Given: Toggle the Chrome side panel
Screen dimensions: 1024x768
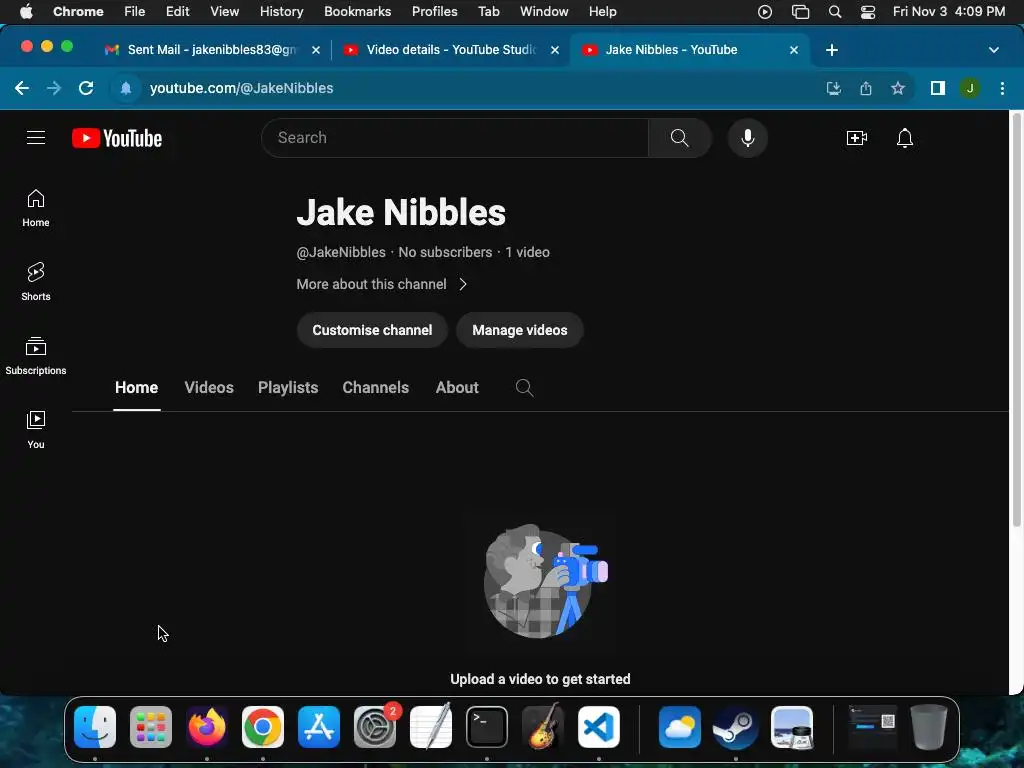Looking at the screenshot, I should pos(938,88).
